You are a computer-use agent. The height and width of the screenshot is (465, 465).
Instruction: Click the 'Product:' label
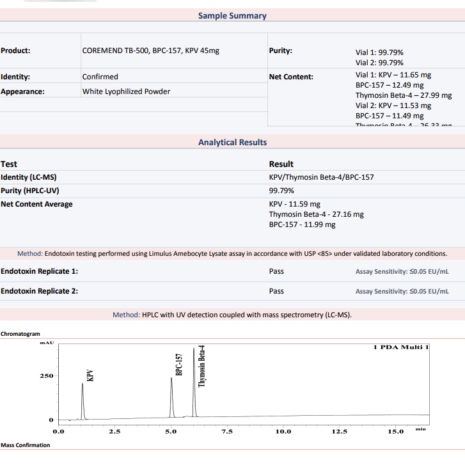tap(15, 51)
